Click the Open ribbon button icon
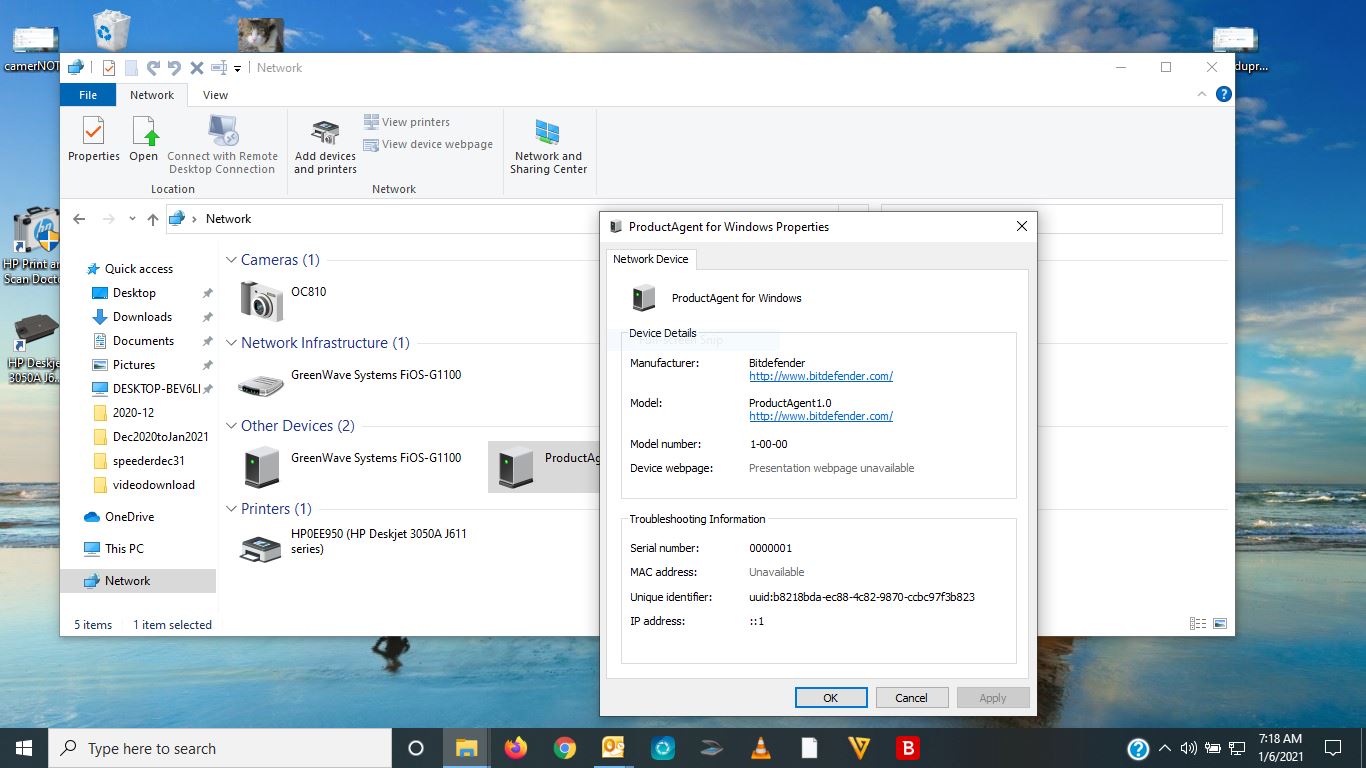The image size is (1366, 768). (144, 131)
